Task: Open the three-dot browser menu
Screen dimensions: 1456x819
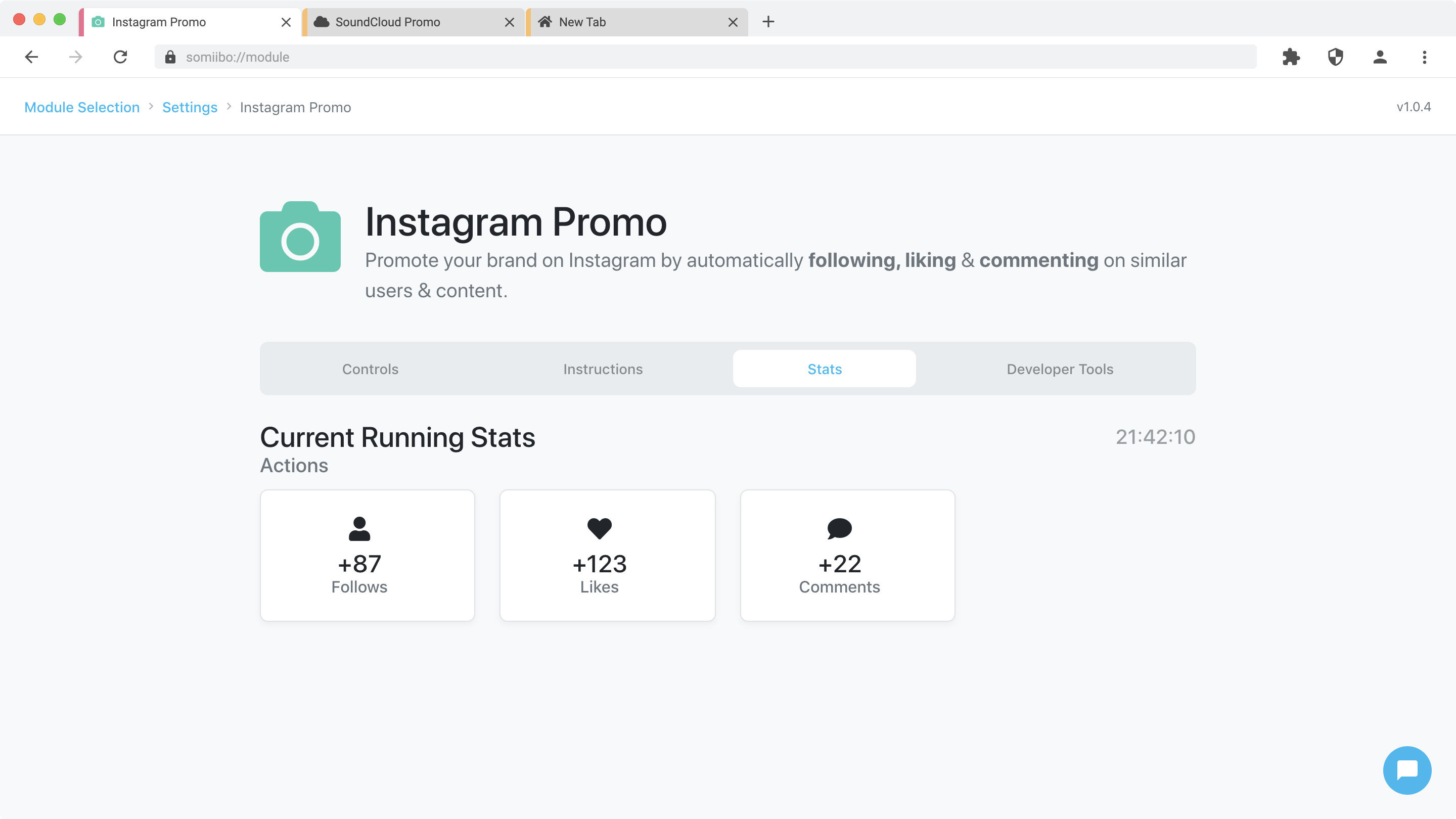Action: (x=1424, y=57)
